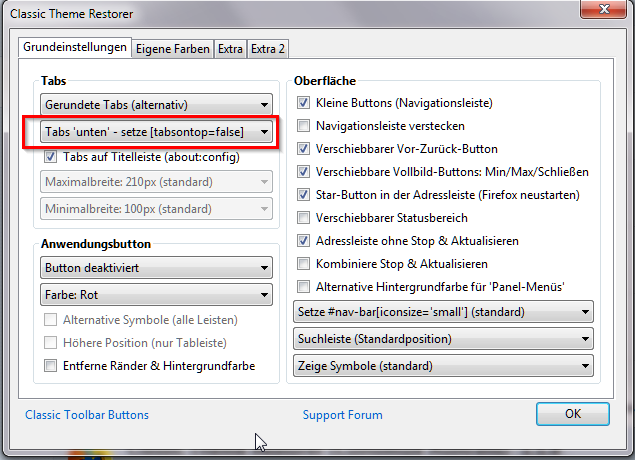Open the Extra tab

230,48
